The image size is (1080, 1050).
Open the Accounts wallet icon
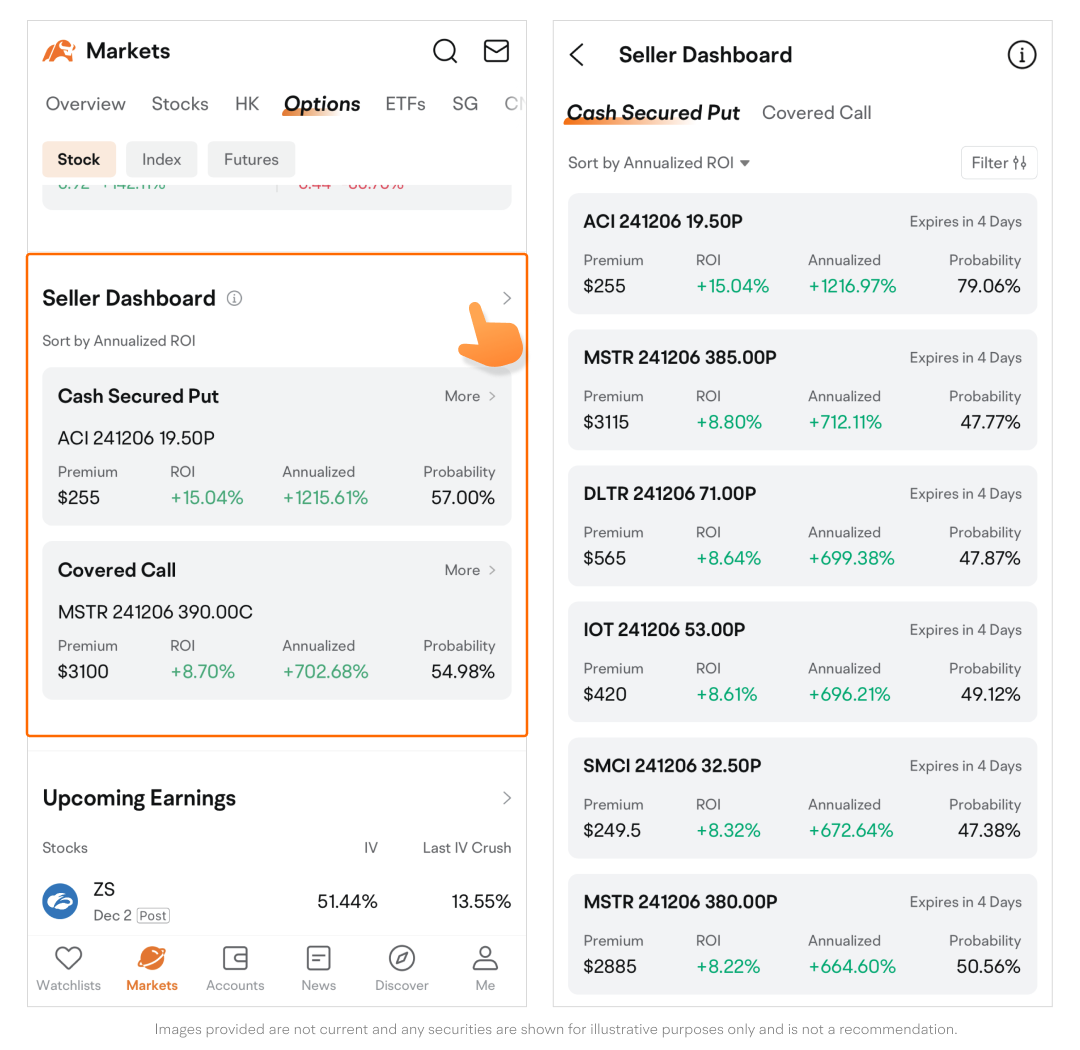(235, 958)
